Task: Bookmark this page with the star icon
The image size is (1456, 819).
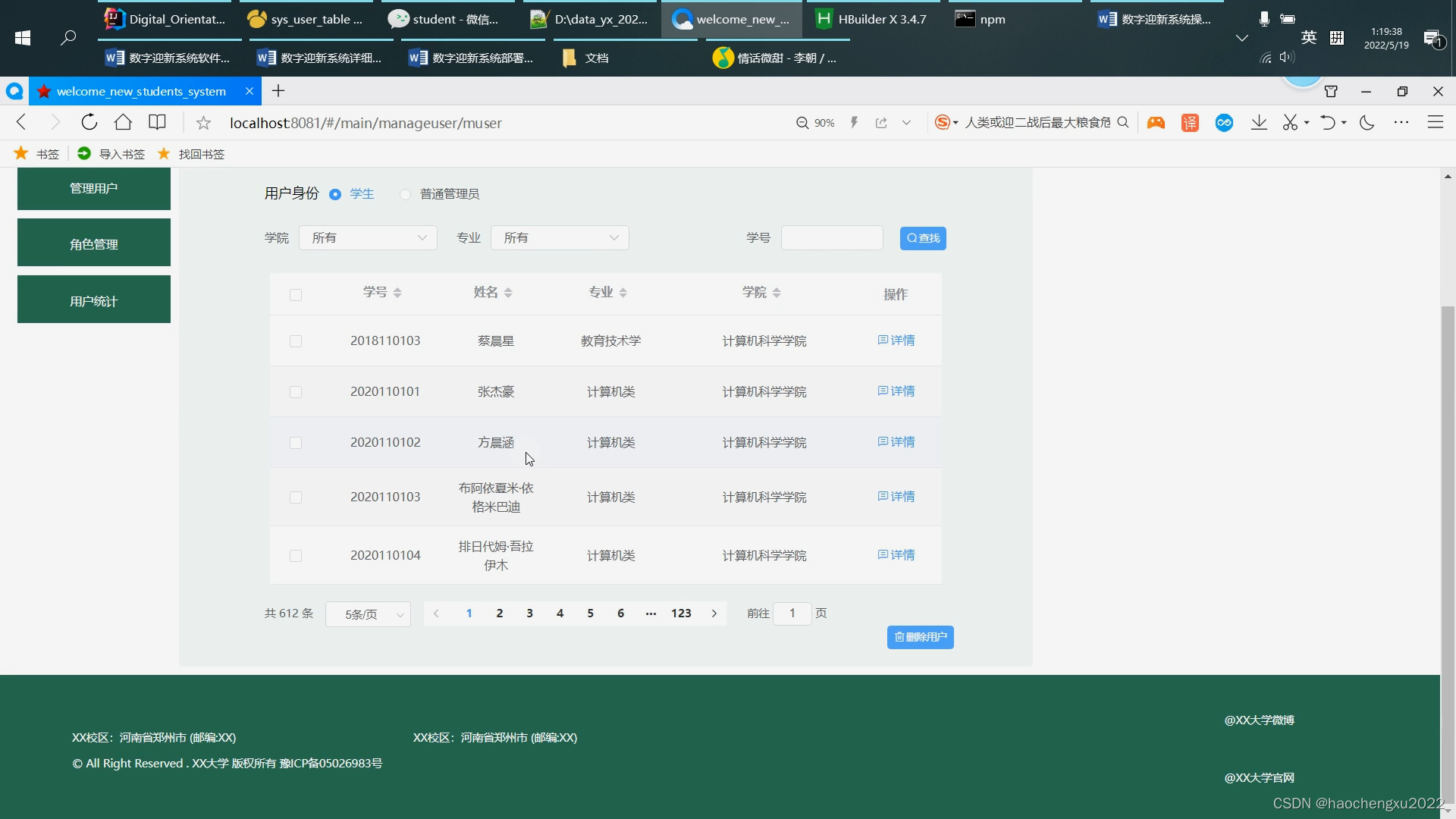Action: (203, 123)
